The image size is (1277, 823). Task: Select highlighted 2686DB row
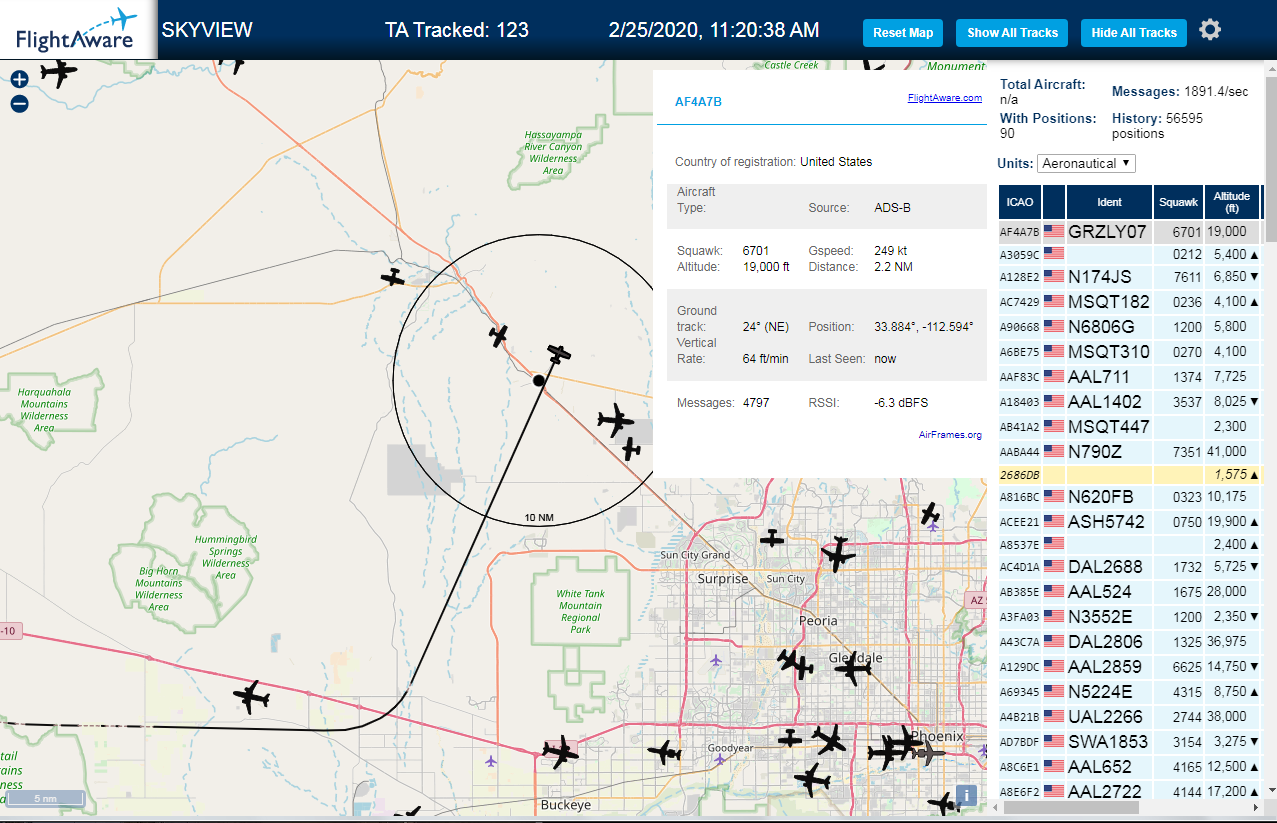pyautogui.click(x=1130, y=473)
